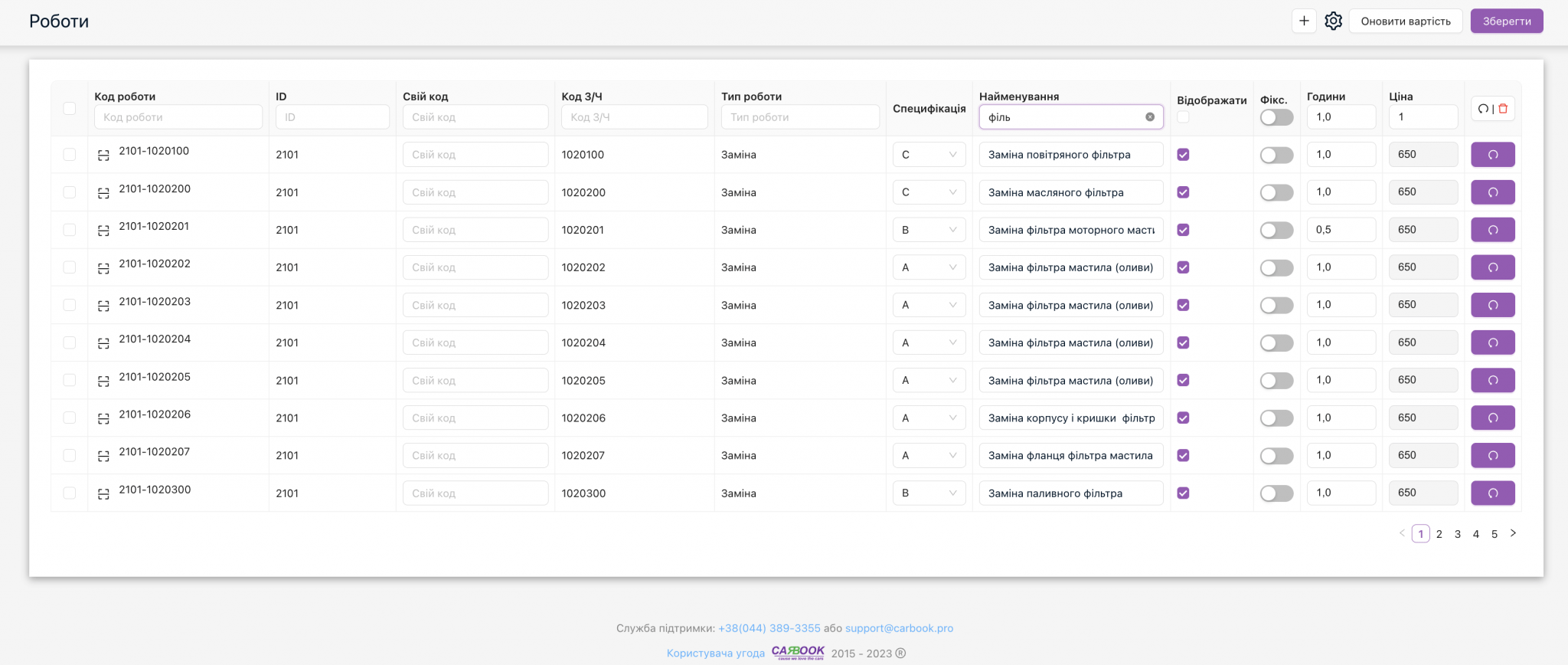Click the reset icon in header actions
The width and height of the screenshot is (1568, 665).
(1483, 109)
